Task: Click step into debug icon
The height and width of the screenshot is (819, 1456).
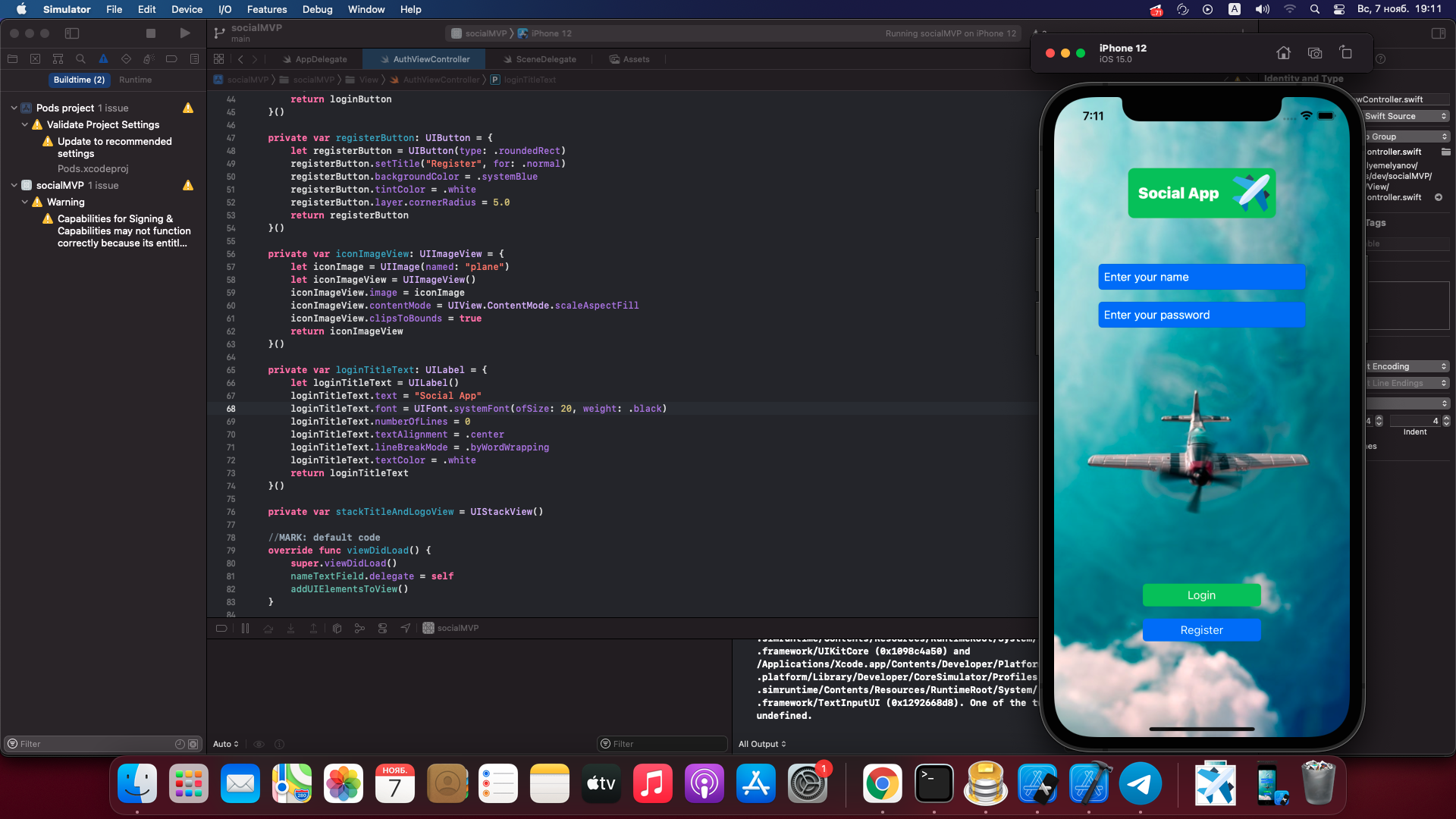Action: coord(290,628)
